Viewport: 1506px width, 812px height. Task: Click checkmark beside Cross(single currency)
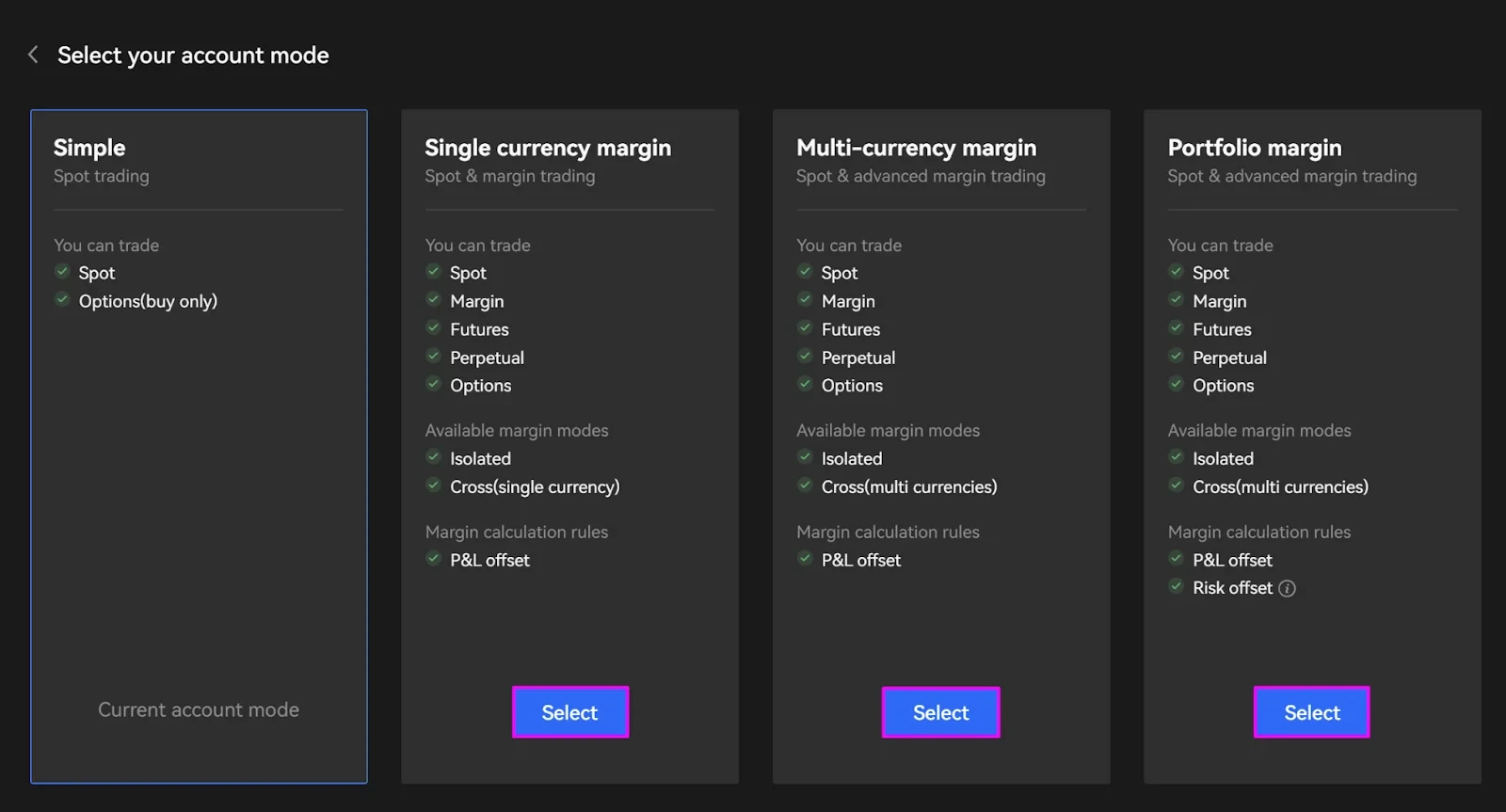[433, 486]
